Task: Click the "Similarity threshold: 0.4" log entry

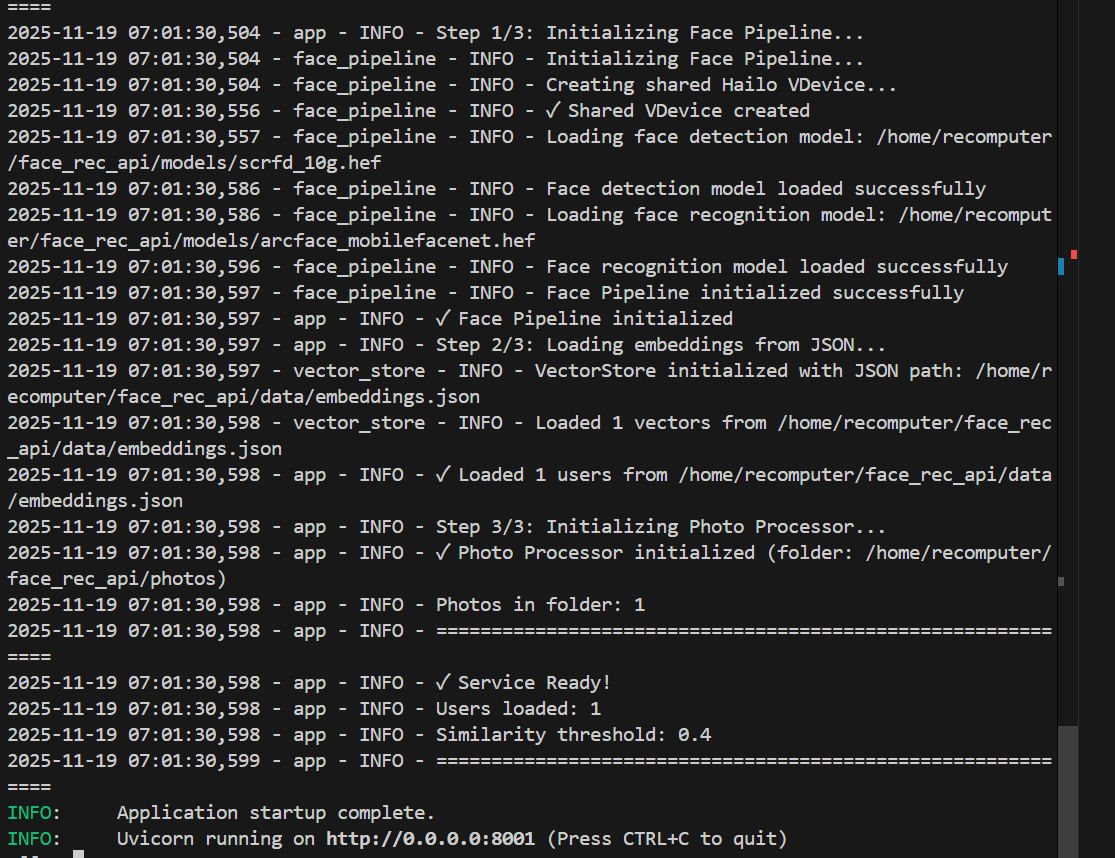Action: [573, 734]
